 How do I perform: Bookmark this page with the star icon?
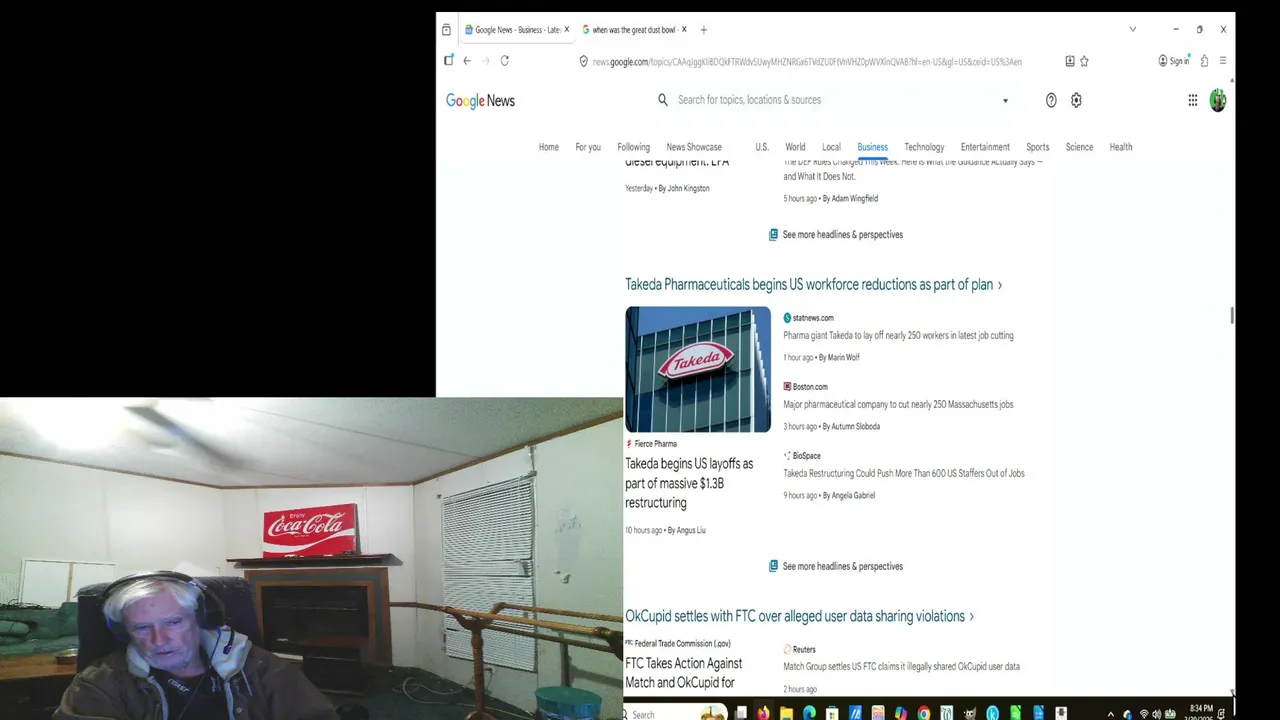coord(1084,61)
